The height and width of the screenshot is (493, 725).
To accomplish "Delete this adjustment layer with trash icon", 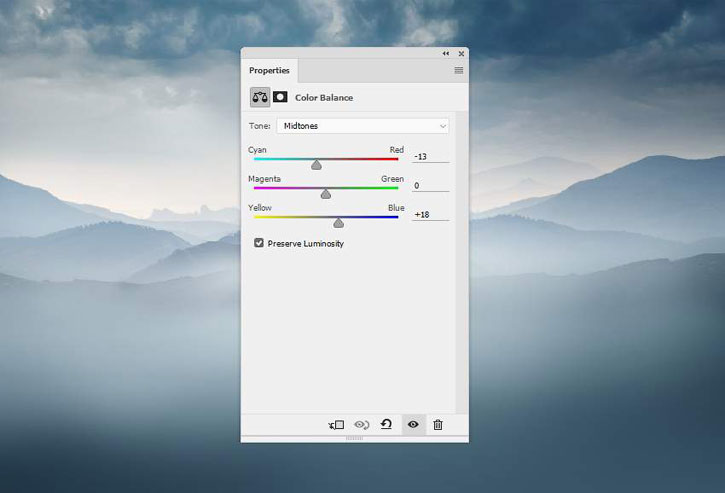I will 438,425.
